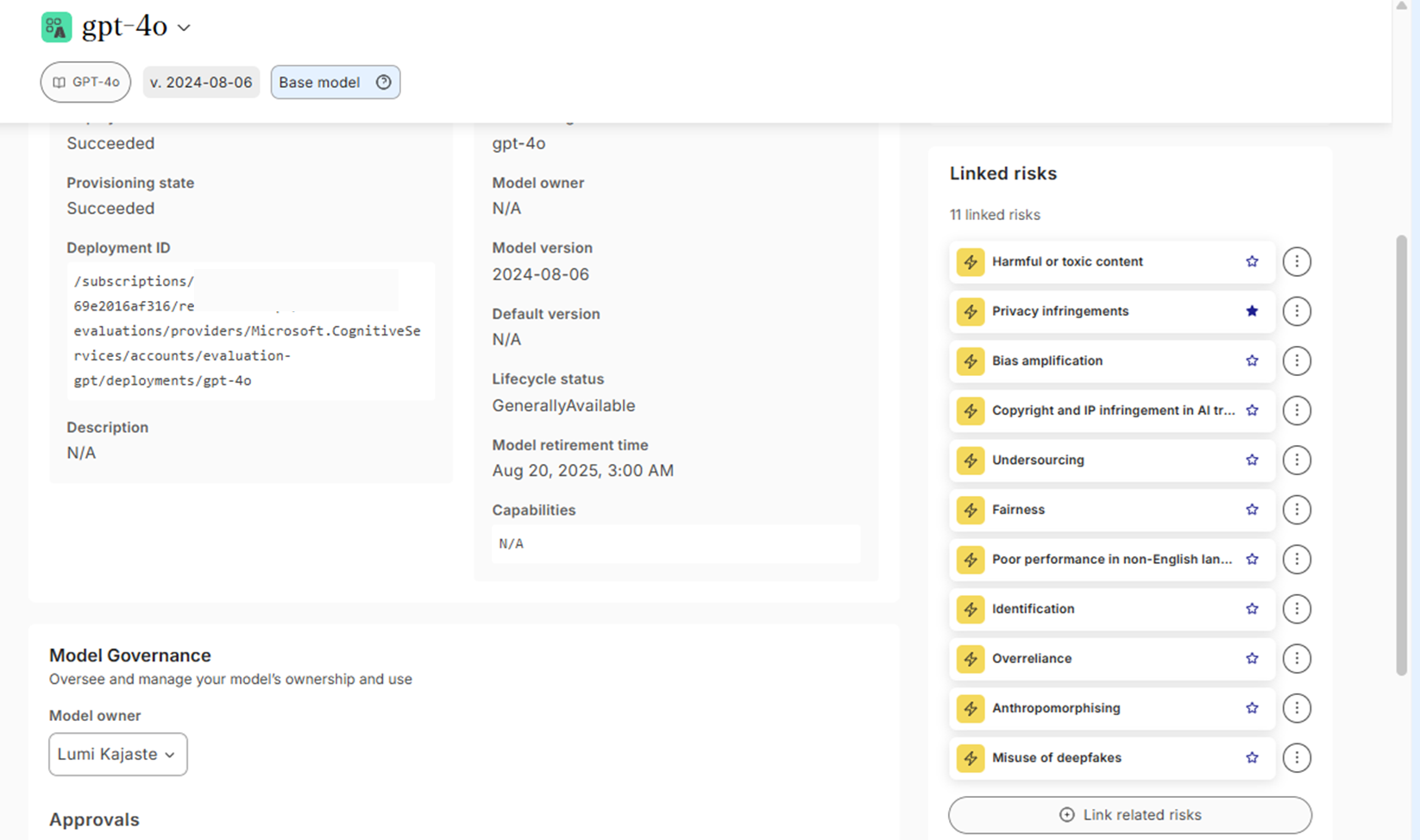
Task: Open three-dot menu for Bias amplification risk
Action: click(x=1296, y=360)
